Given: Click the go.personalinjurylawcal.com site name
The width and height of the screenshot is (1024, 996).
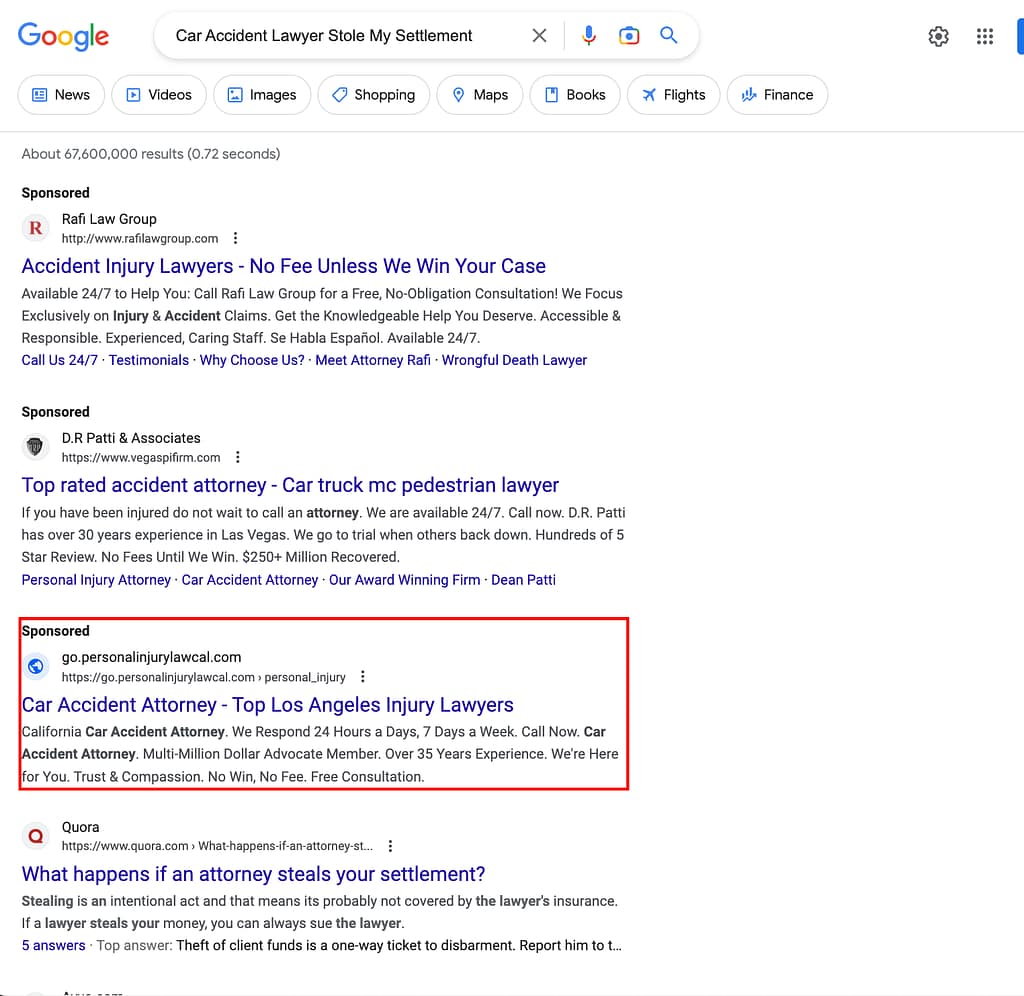Looking at the screenshot, I should click(152, 657).
